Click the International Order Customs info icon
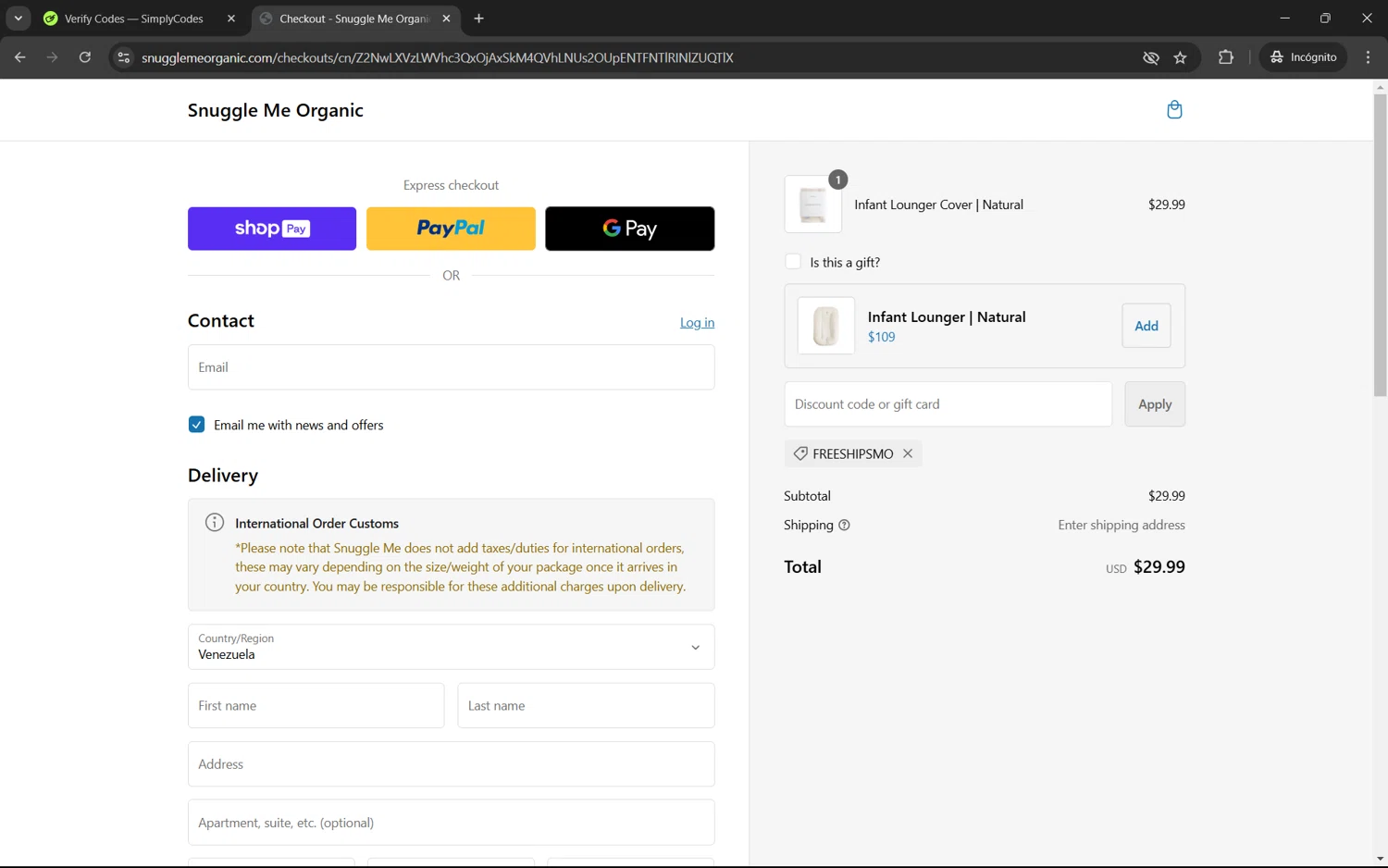The height and width of the screenshot is (868, 1388). pos(215,523)
